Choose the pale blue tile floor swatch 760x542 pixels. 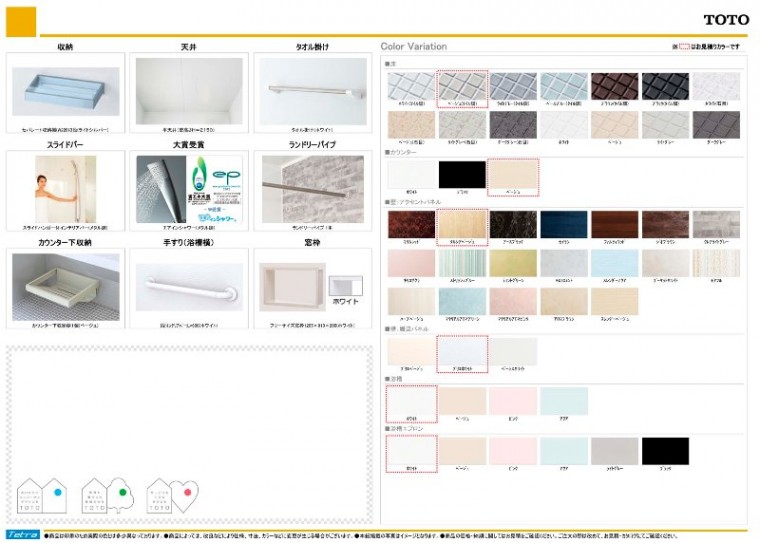click(x=564, y=86)
